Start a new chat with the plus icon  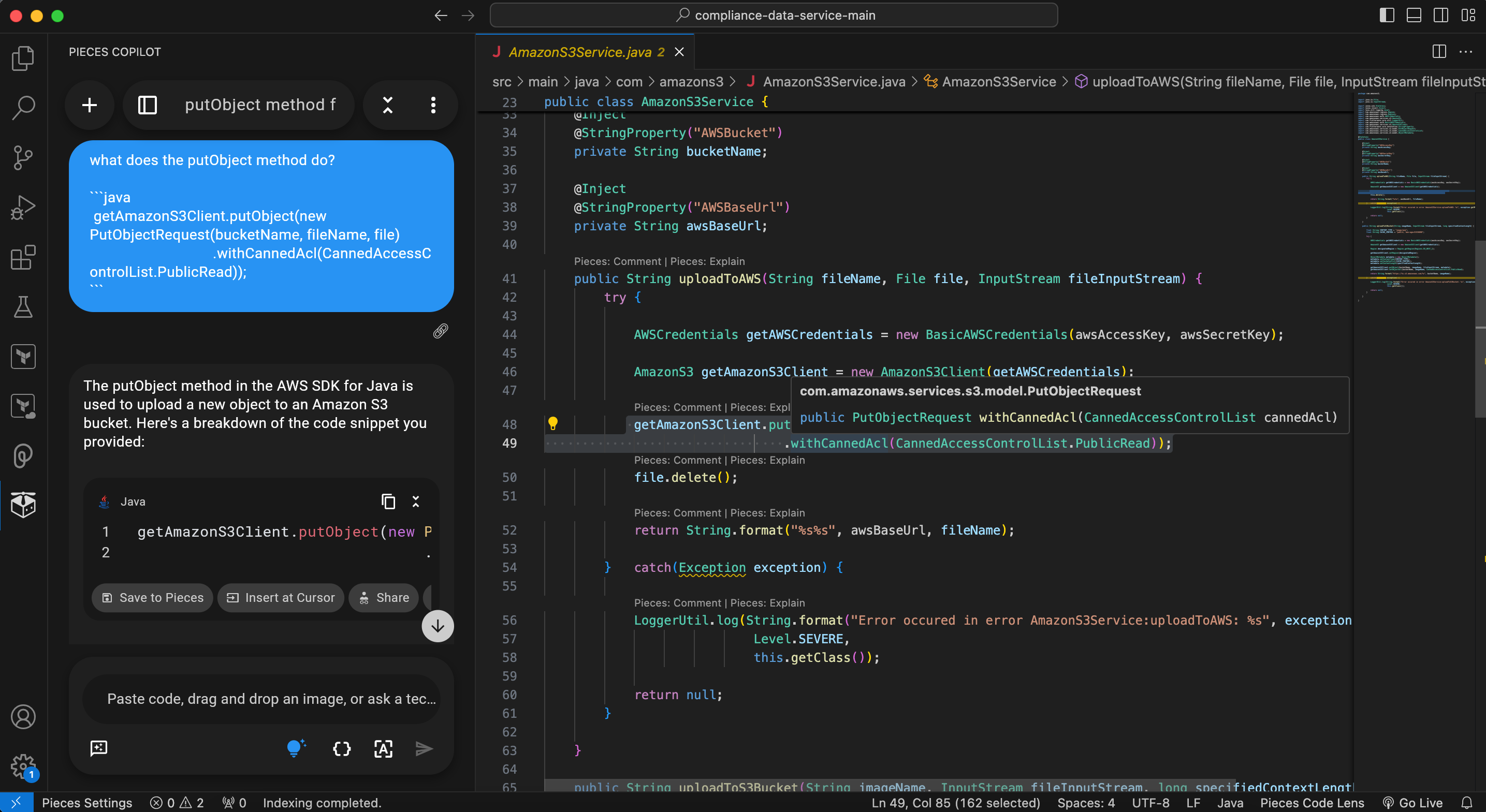click(90, 105)
